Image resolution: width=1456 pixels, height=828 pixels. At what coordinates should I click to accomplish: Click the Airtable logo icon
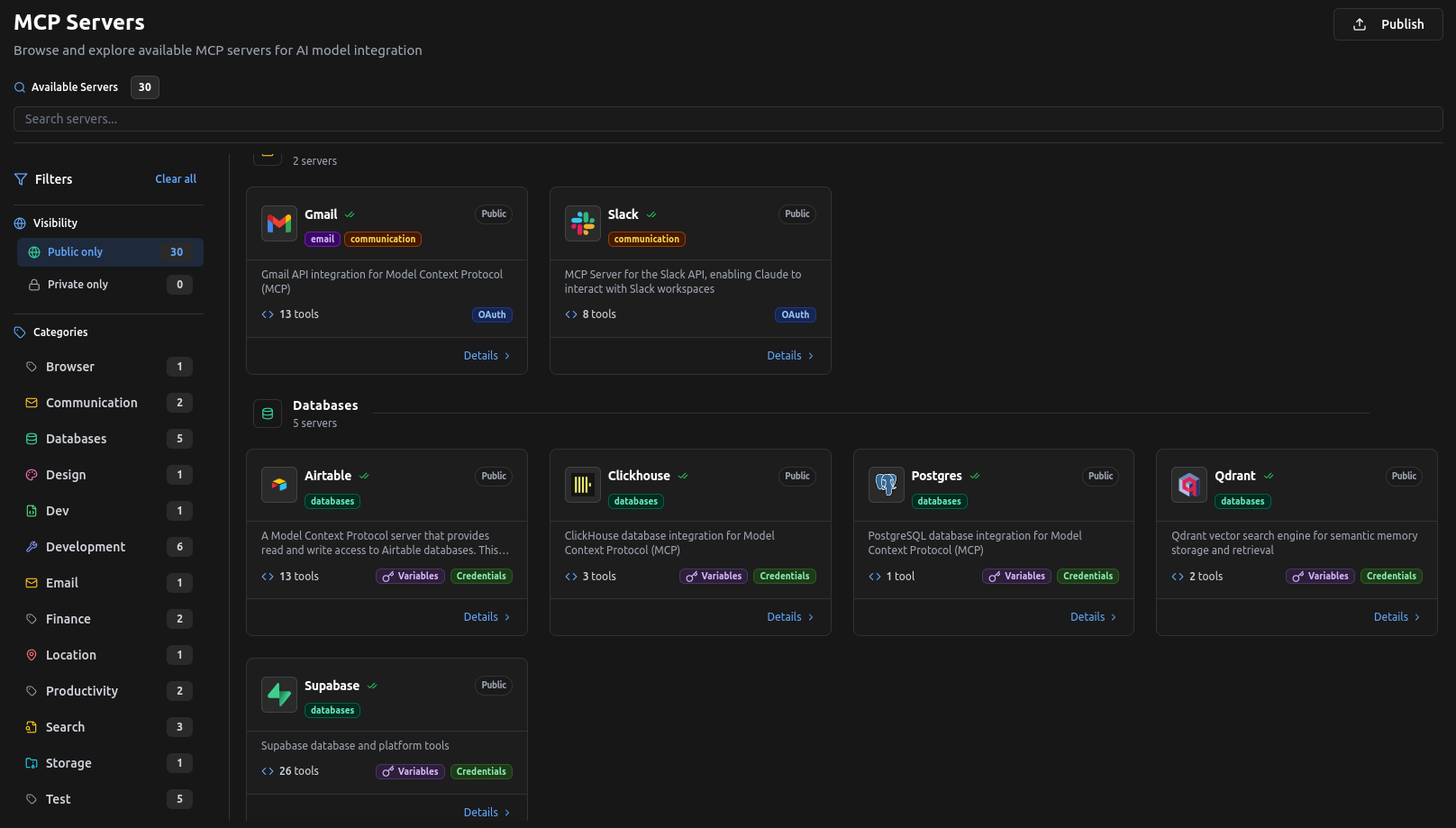pos(279,485)
